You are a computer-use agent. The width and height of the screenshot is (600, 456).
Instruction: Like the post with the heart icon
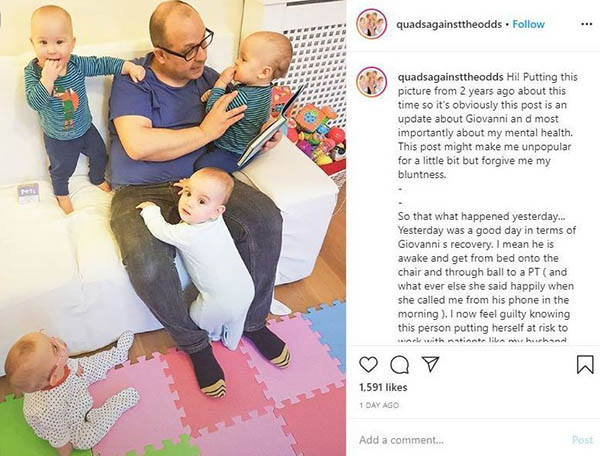tap(368, 365)
